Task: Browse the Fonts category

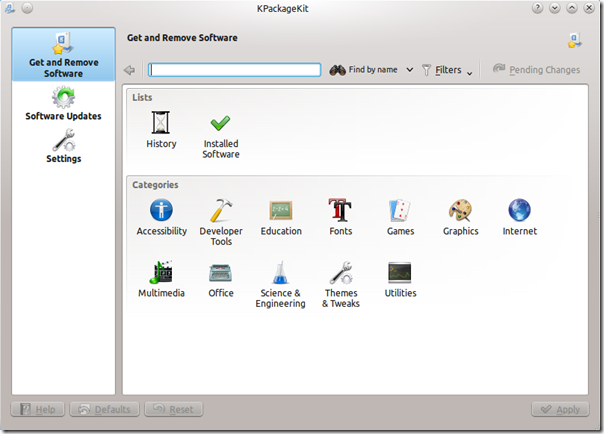Action: (340, 213)
